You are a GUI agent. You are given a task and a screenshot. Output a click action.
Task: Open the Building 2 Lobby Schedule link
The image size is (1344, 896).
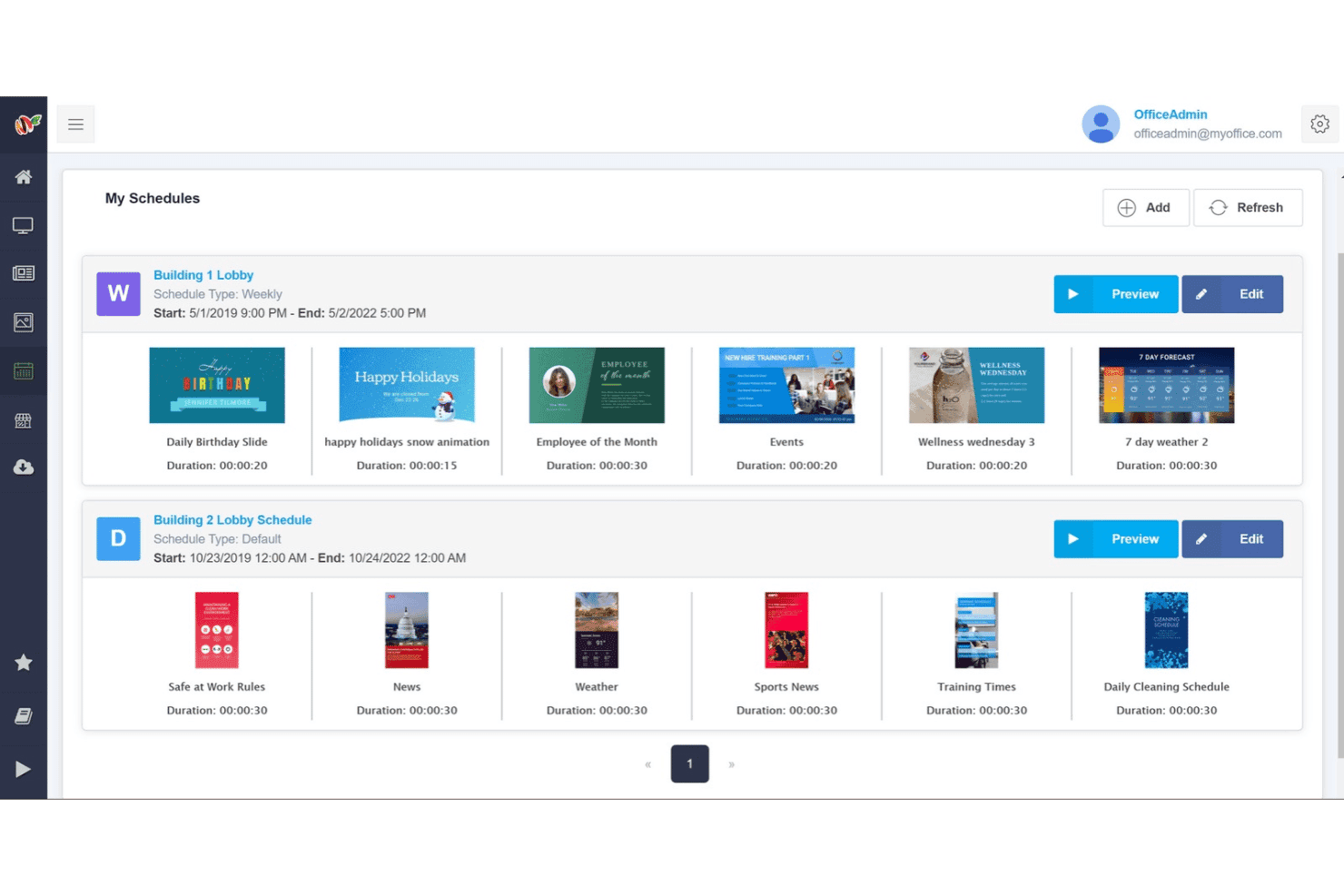click(232, 520)
